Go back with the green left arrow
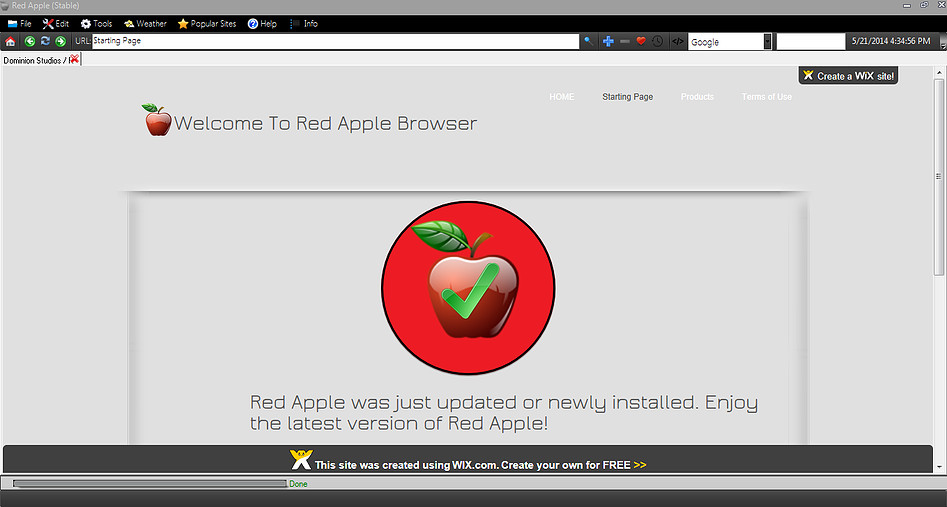Image resolution: width=947 pixels, height=507 pixels. click(x=30, y=41)
